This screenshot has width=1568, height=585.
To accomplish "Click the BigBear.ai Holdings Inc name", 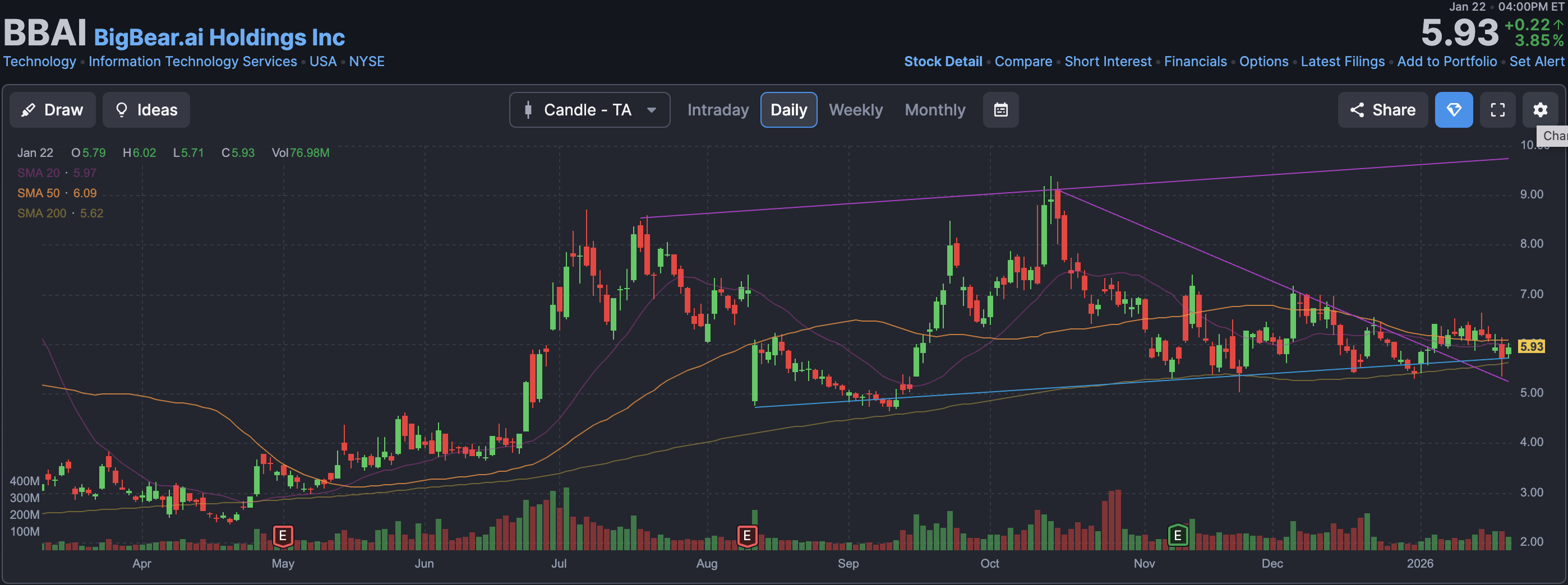I will point(219,37).
